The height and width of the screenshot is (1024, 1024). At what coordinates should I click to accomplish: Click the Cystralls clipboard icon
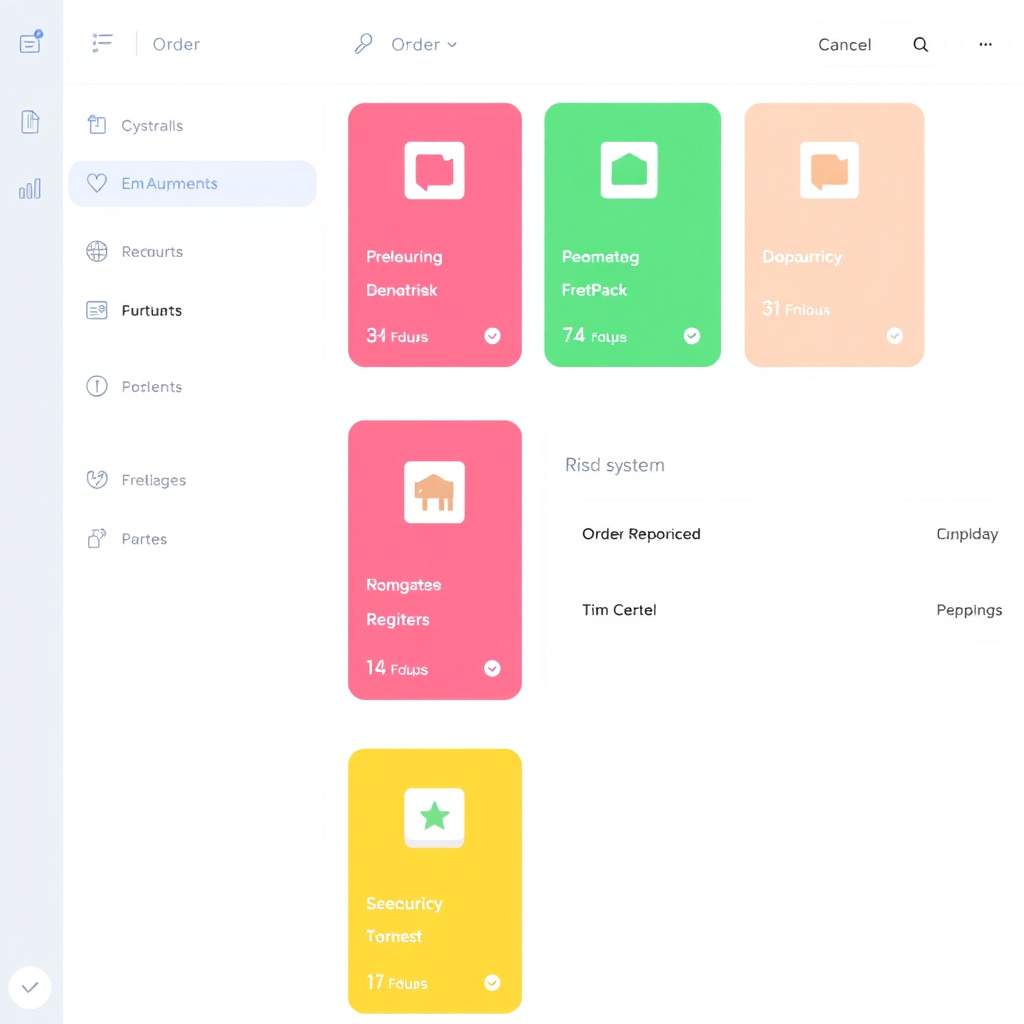[x=97, y=124]
